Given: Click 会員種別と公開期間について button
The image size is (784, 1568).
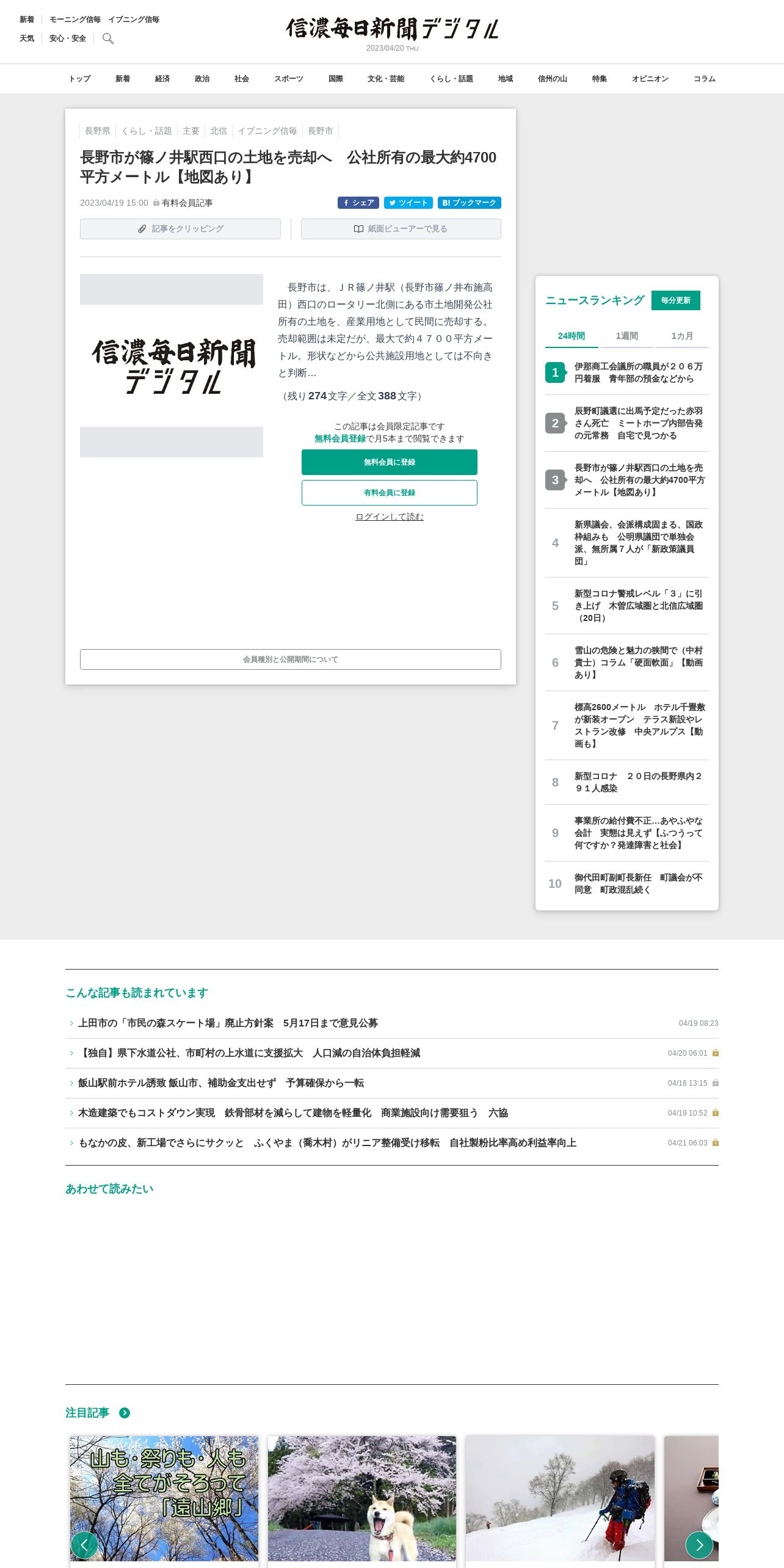Looking at the screenshot, I should (291, 659).
